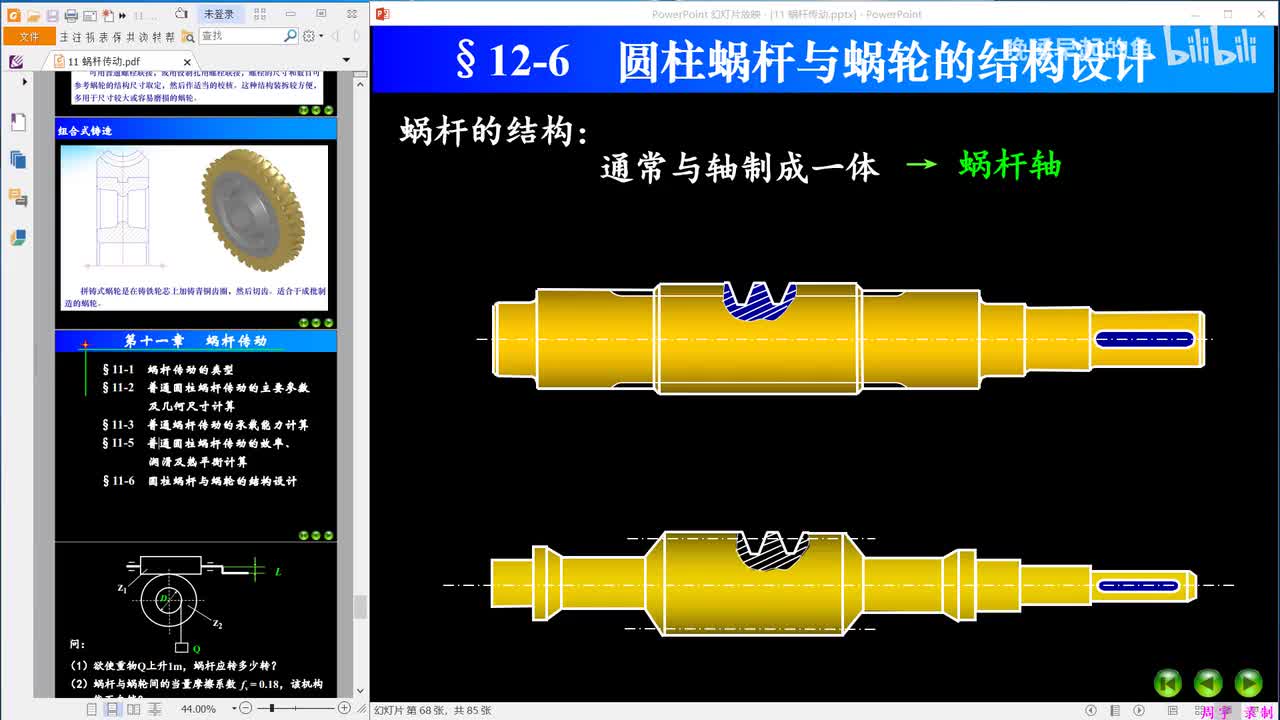This screenshot has width=1280, height=720.
Task: Click green previous-slide button on slideshow
Action: point(1208,683)
